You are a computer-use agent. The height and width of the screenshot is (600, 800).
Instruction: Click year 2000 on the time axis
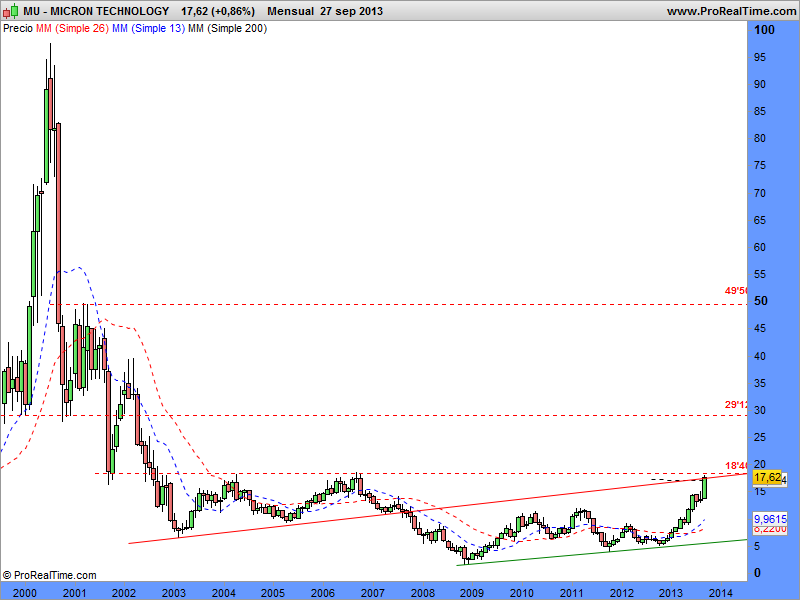pyautogui.click(x=24, y=593)
